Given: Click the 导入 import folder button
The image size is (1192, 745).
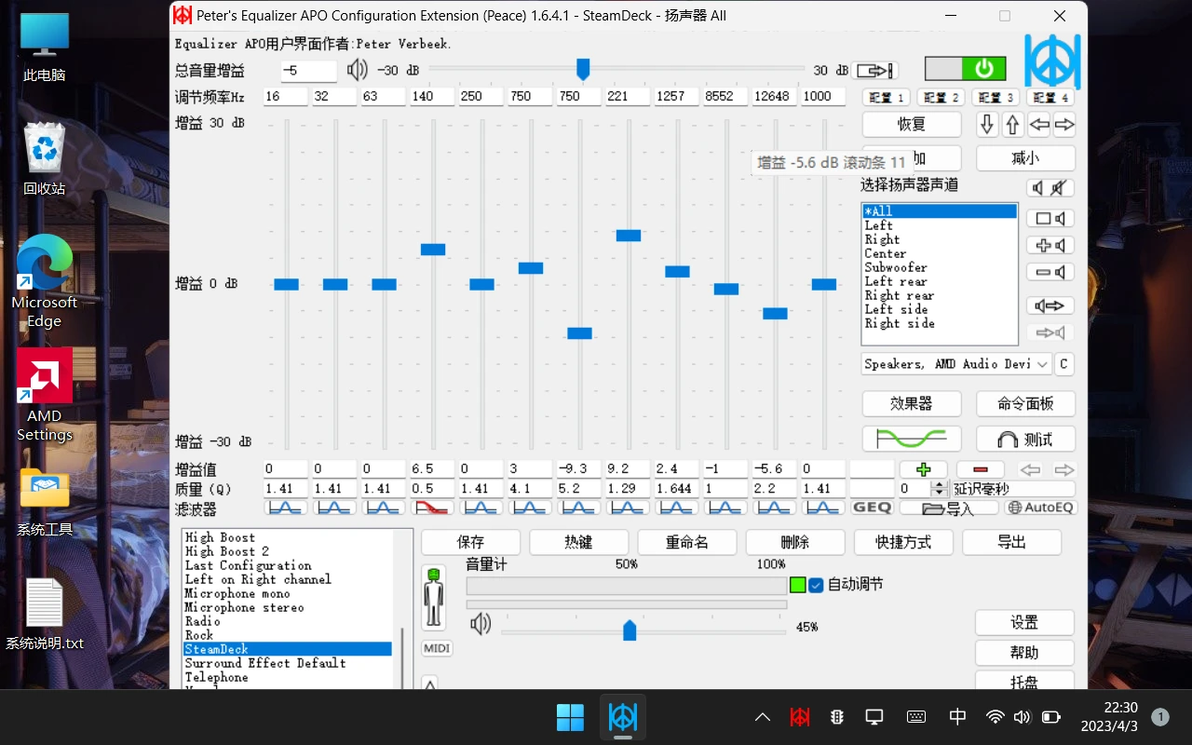Looking at the screenshot, I should 949,508.
